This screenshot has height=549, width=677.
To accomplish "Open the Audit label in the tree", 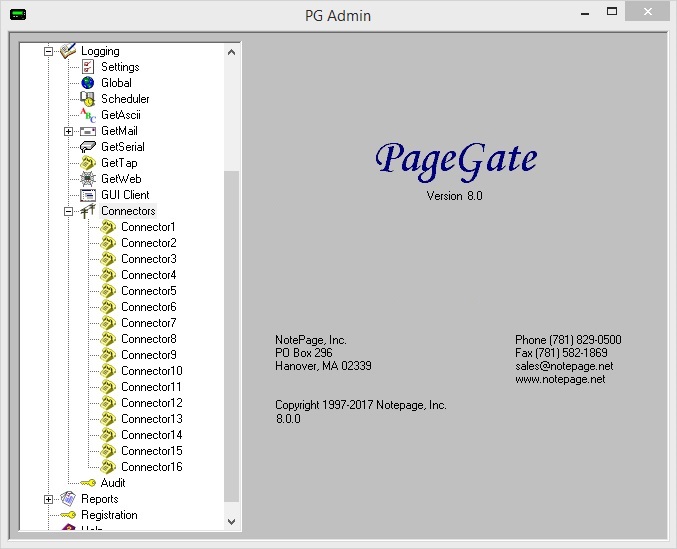I will pos(113,483).
